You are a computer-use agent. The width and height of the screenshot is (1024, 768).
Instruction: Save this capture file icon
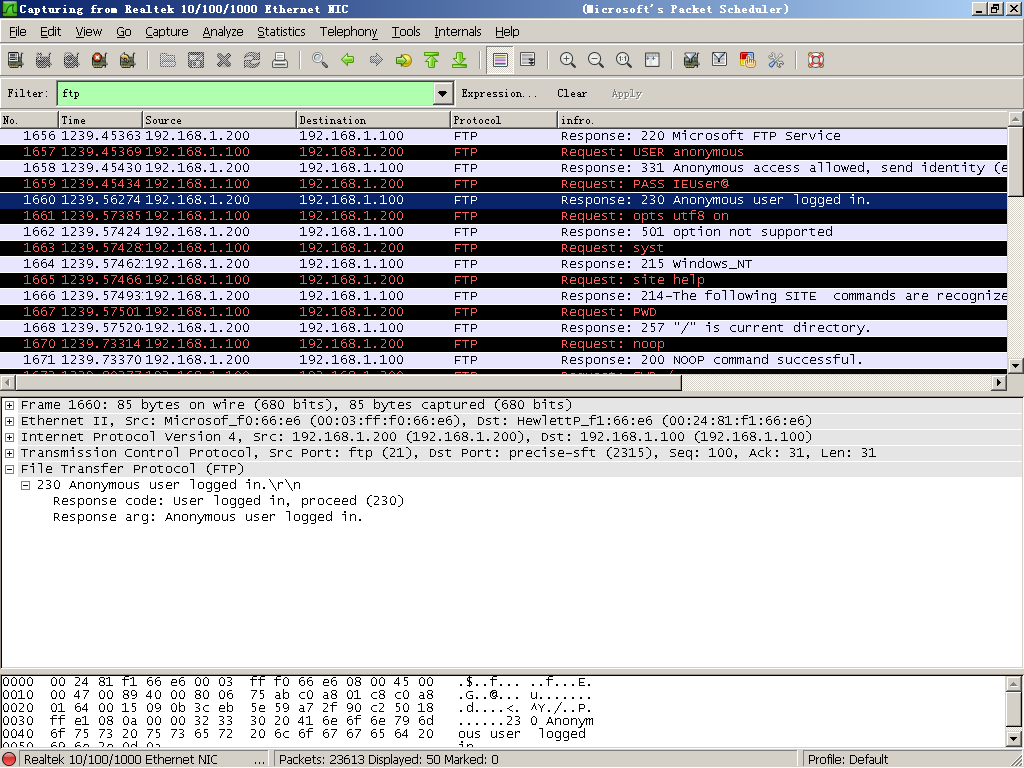coord(196,60)
